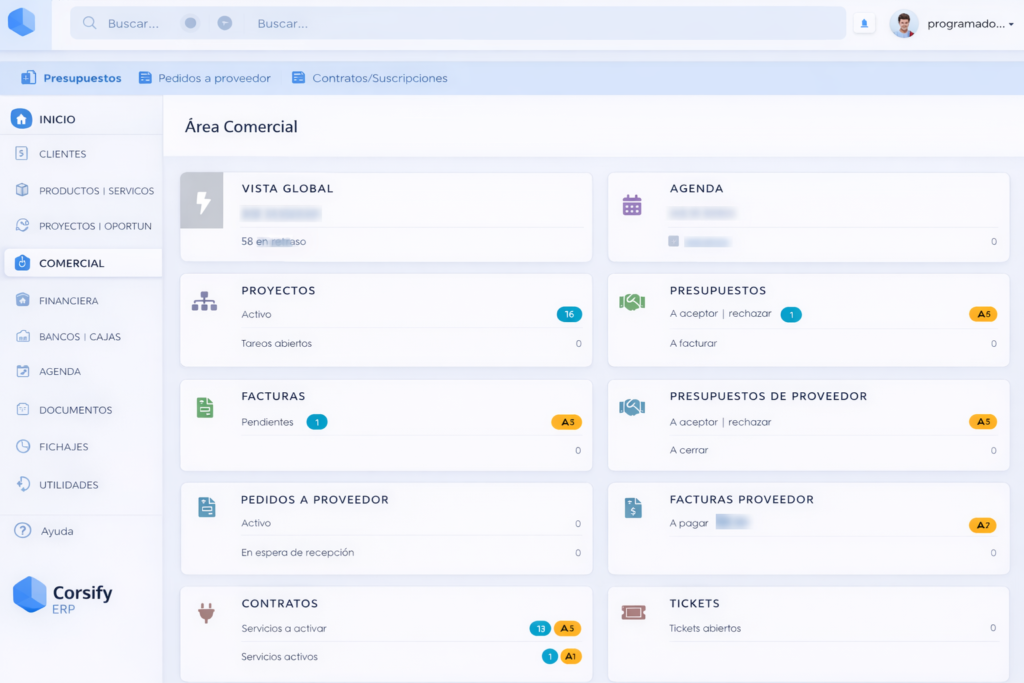Open the Pedidos a proveedor tab
This screenshot has height=683, width=1024.
coord(205,78)
